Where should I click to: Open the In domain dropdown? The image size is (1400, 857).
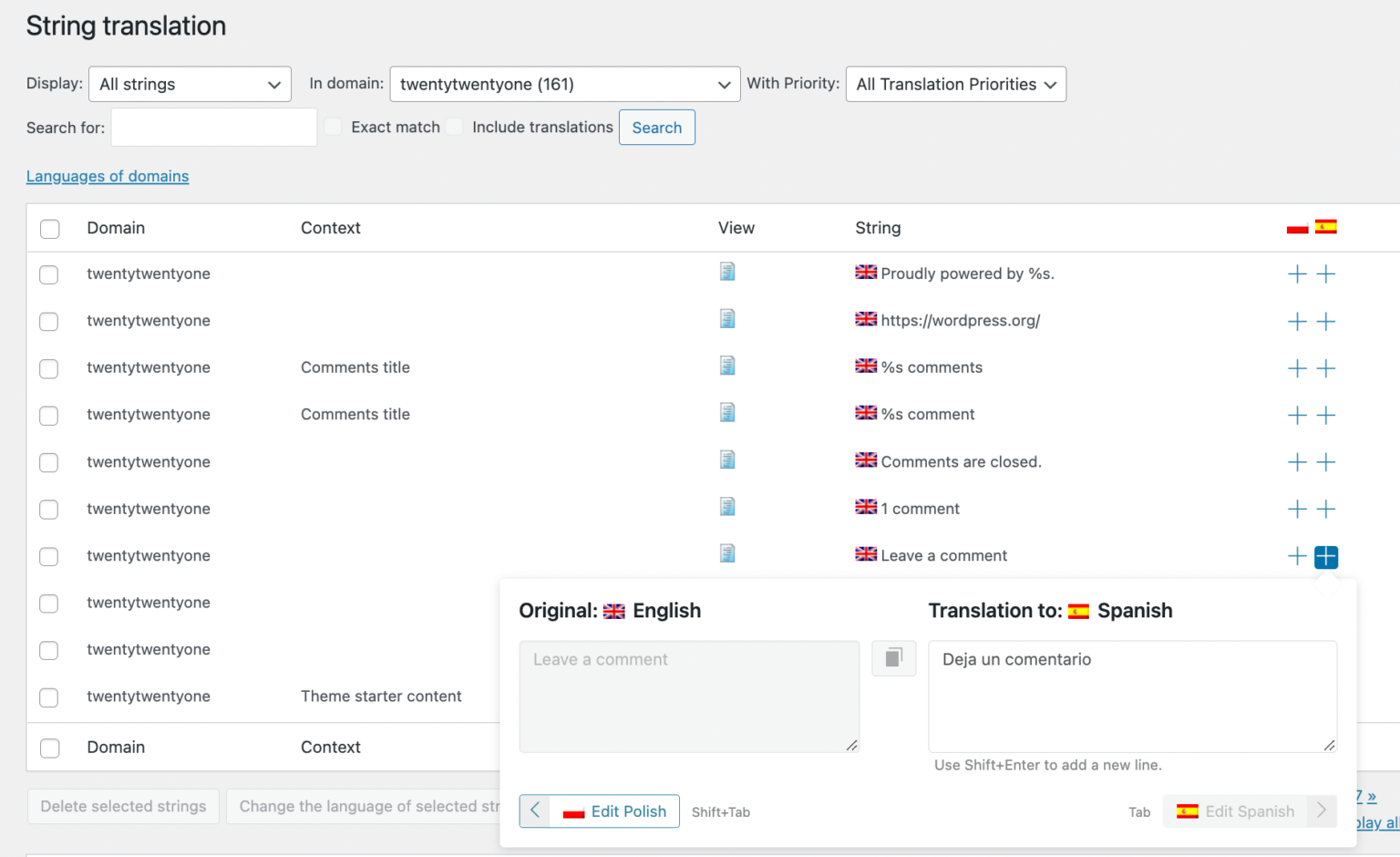(x=563, y=84)
